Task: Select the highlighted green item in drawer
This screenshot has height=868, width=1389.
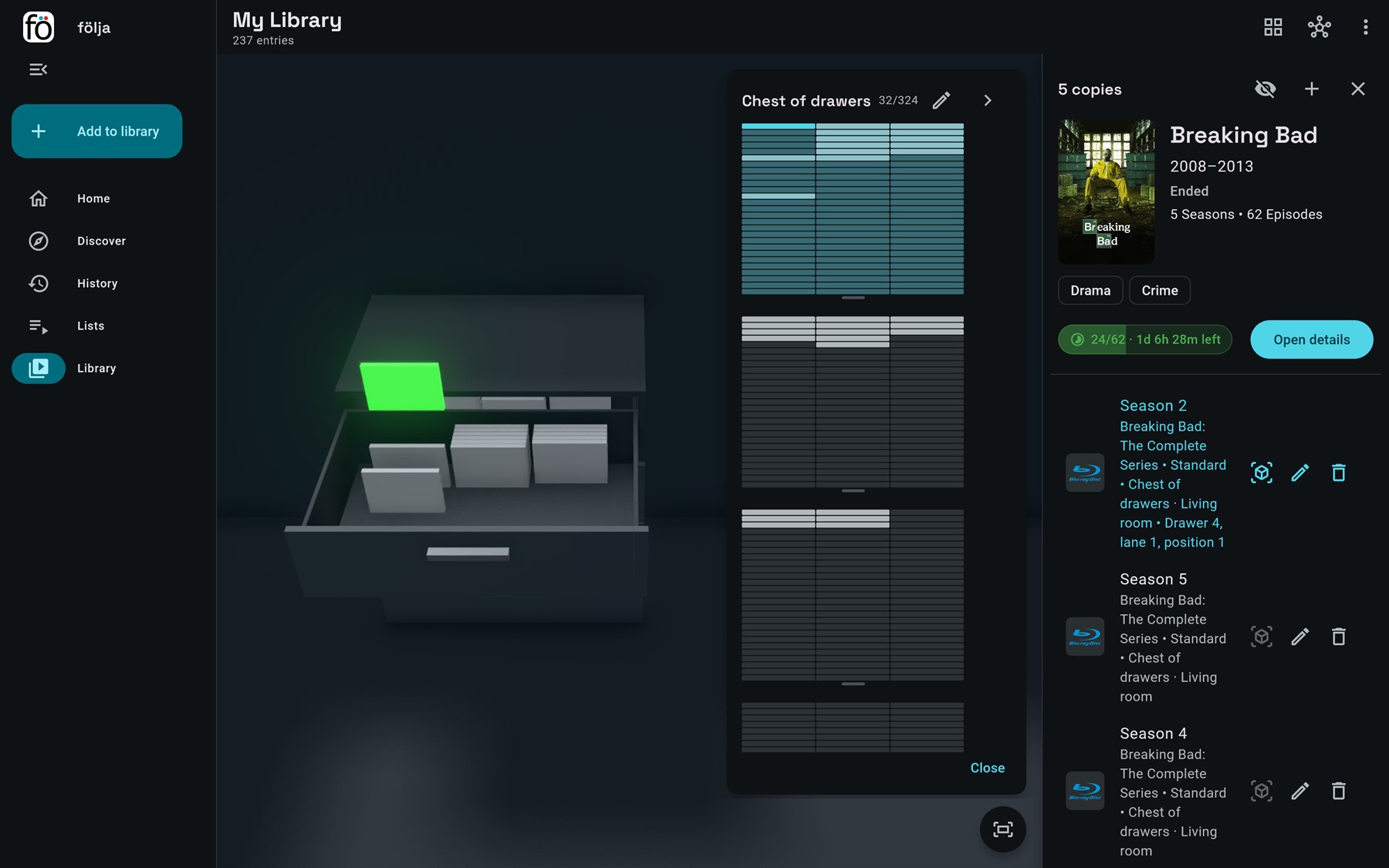Action: coord(402,386)
